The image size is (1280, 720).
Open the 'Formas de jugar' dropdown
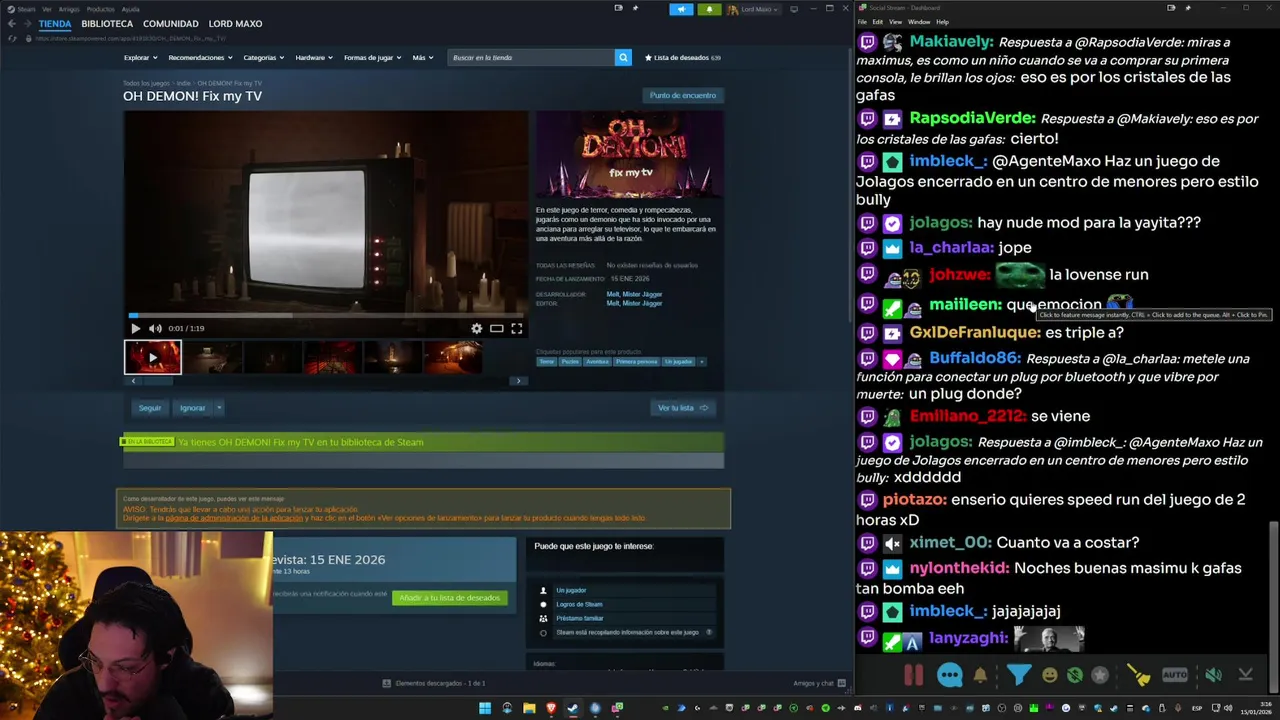372,57
